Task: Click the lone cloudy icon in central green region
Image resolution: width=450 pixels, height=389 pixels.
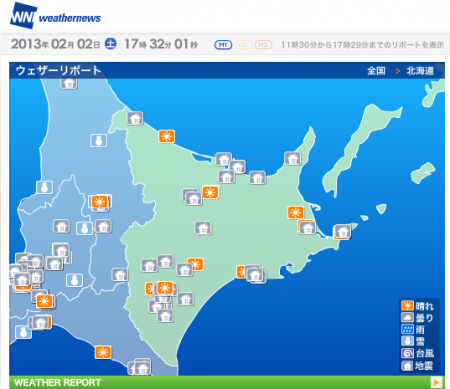Action: pos(203,228)
